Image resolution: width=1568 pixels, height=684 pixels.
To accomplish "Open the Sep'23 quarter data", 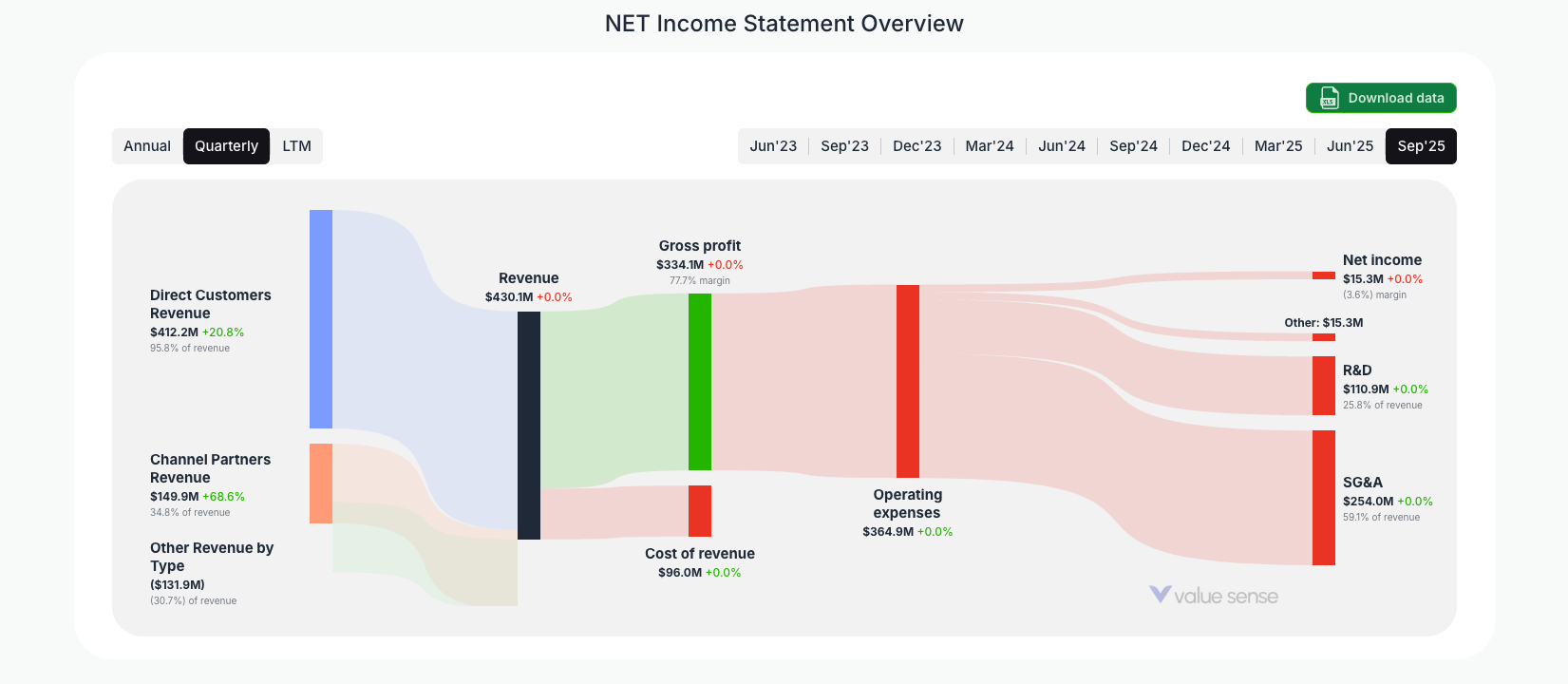I will (x=845, y=145).
